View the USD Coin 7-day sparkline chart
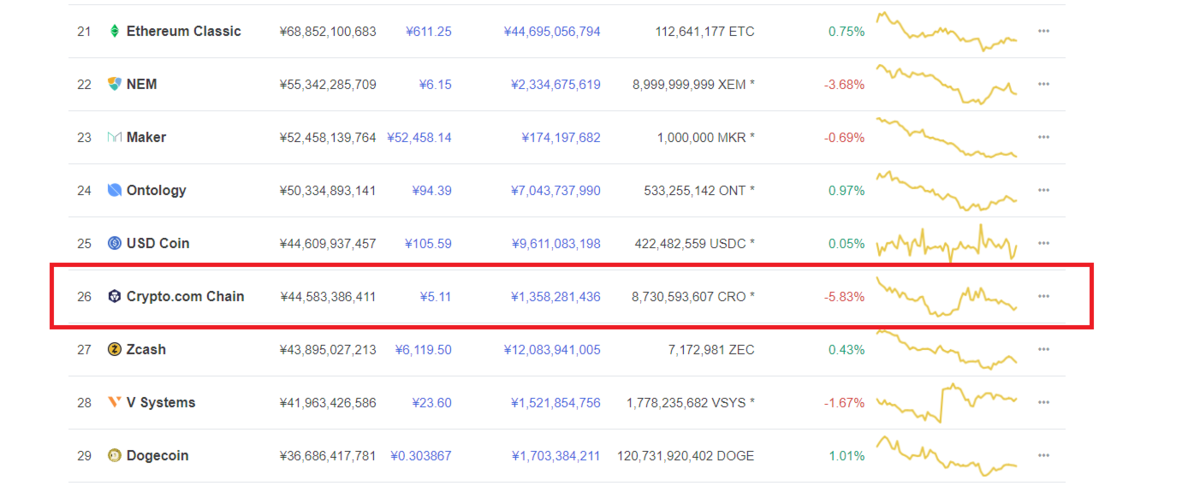 946,243
